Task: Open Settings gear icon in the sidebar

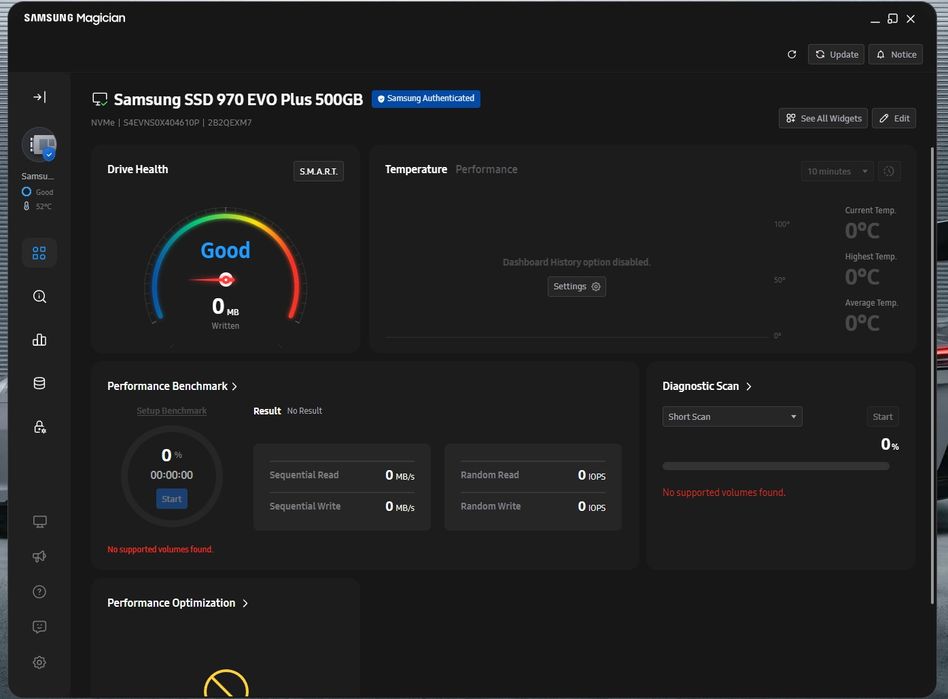Action: (x=39, y=662)
